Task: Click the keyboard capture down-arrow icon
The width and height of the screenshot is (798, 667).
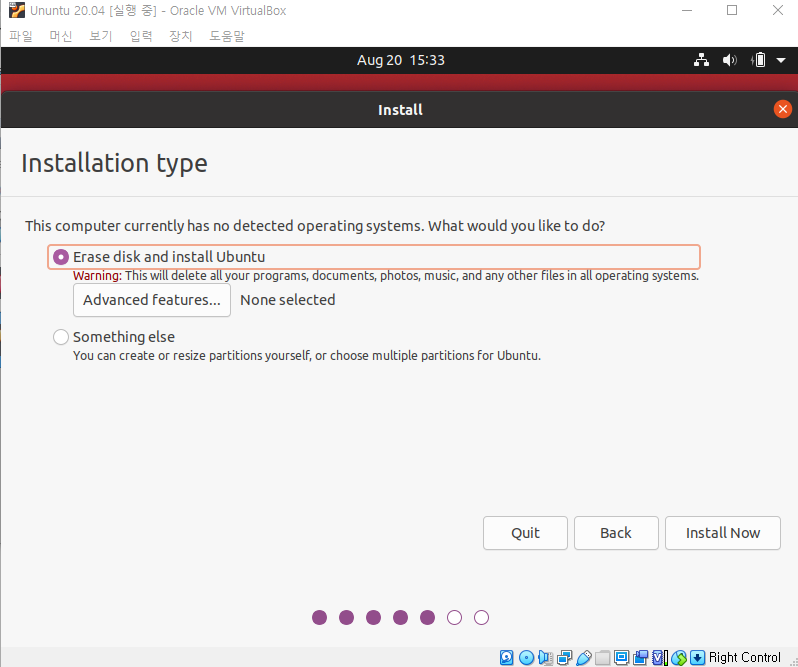Action: (697, 657)
